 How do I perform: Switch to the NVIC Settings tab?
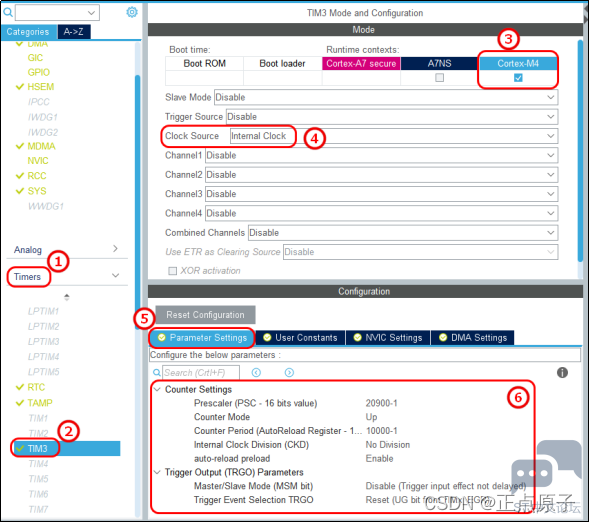click(388, 338)
